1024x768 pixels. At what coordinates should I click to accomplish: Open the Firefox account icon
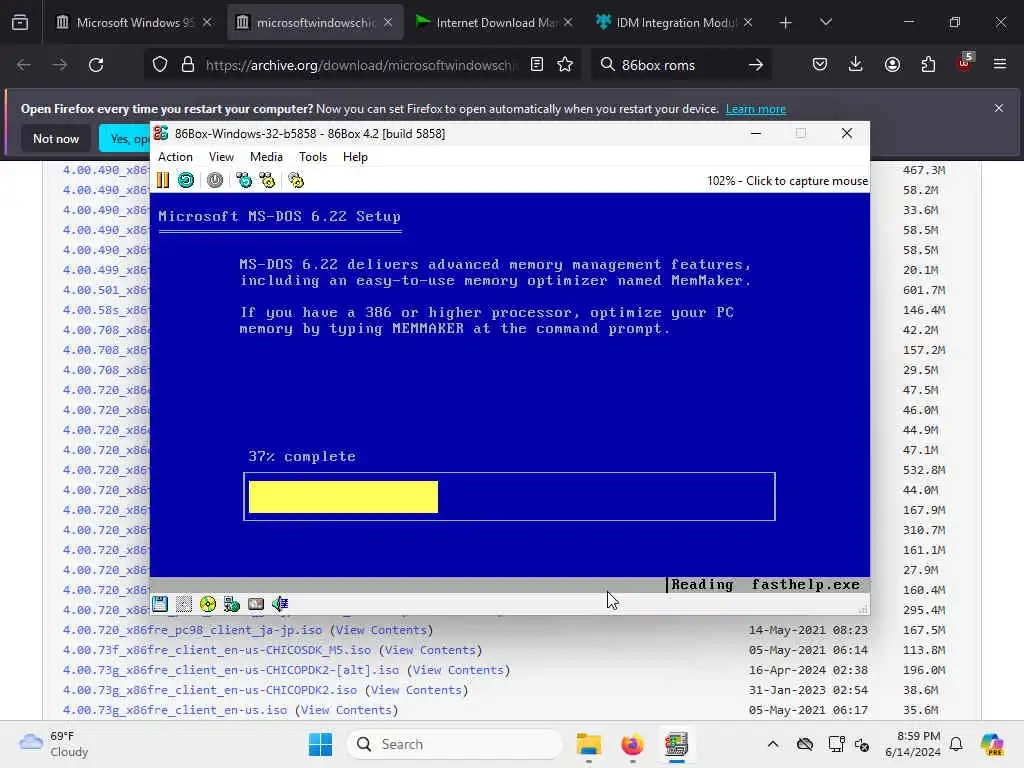[892, 64]
